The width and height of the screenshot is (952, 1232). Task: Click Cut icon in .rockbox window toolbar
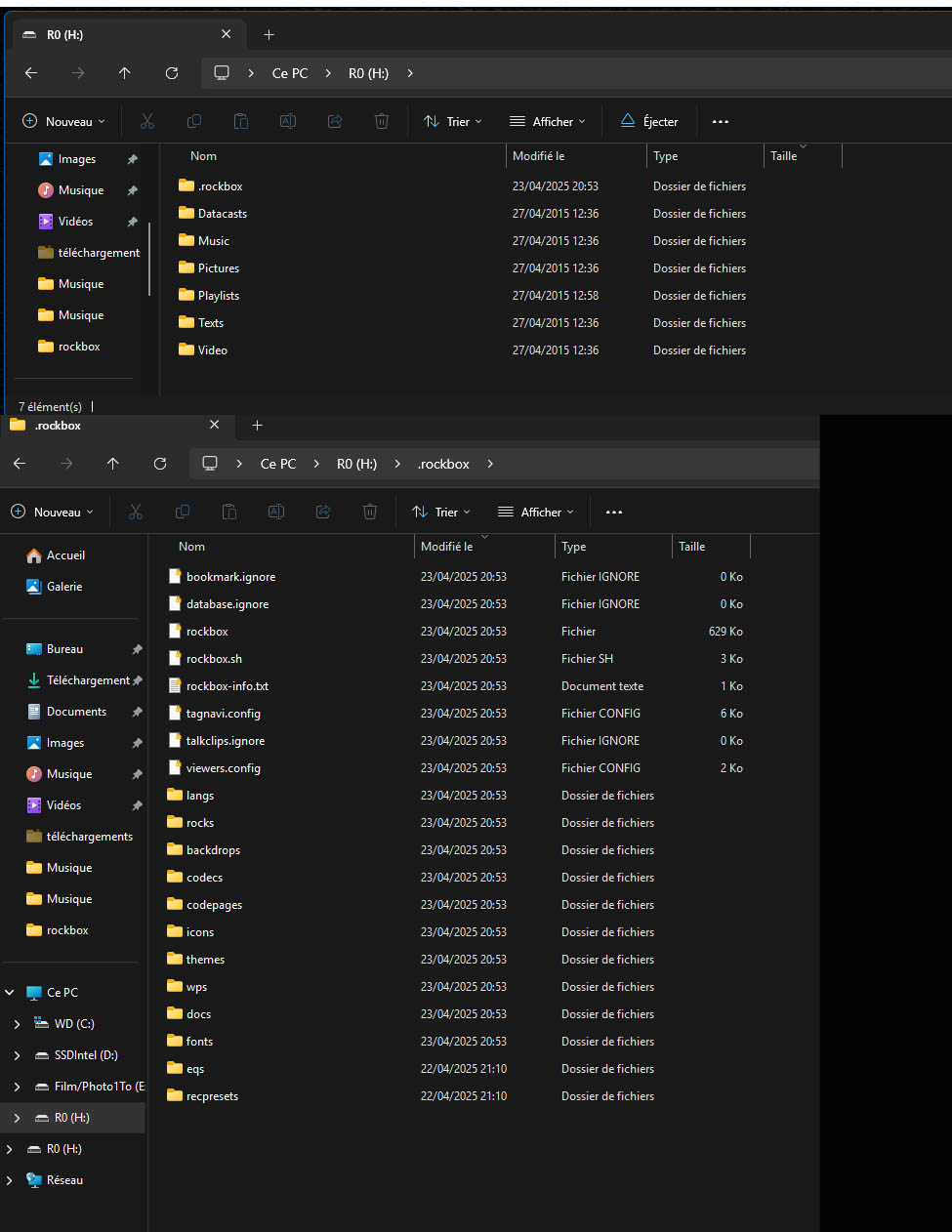[x=136, y=512]
